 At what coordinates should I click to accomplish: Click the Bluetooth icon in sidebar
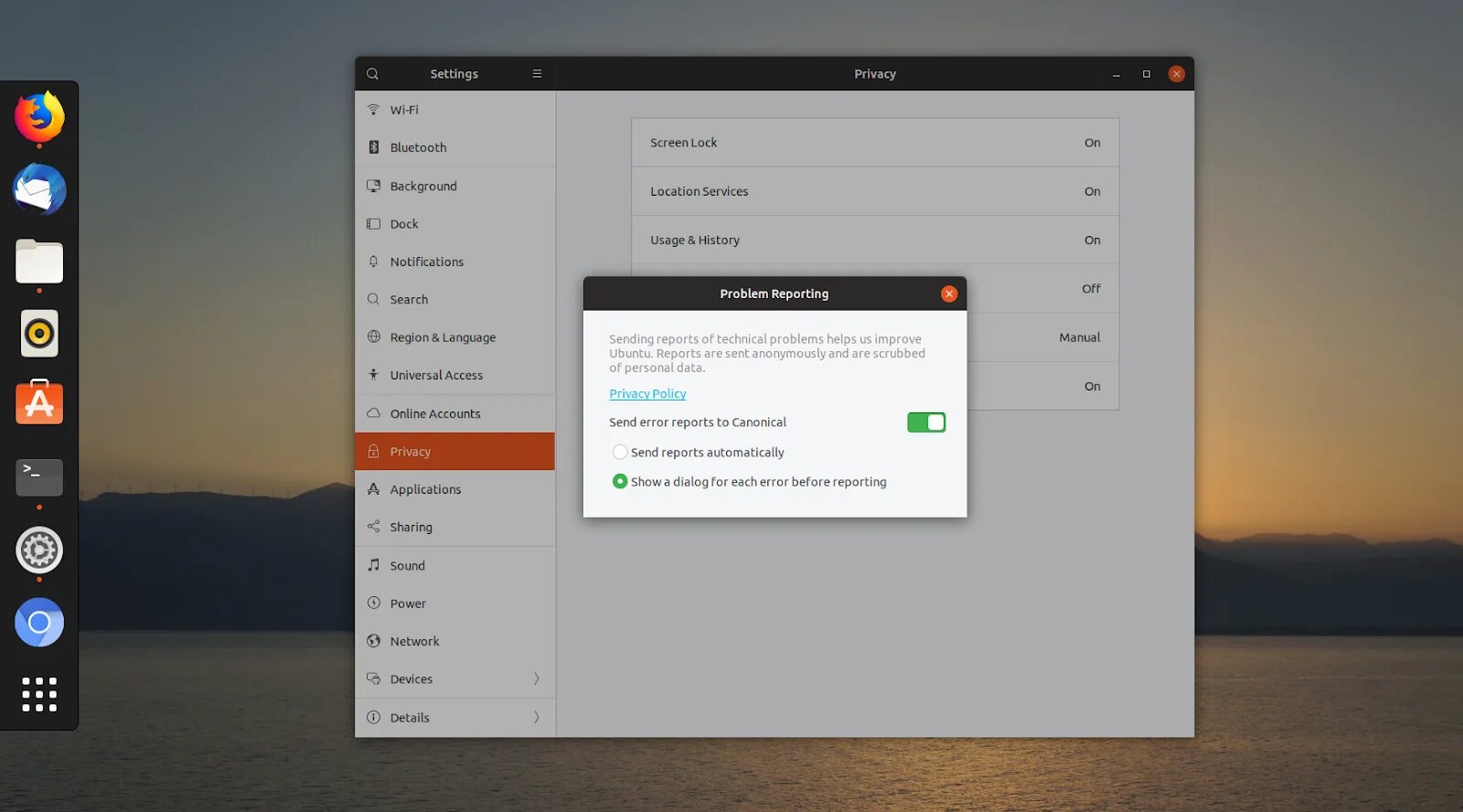(373, 147)
